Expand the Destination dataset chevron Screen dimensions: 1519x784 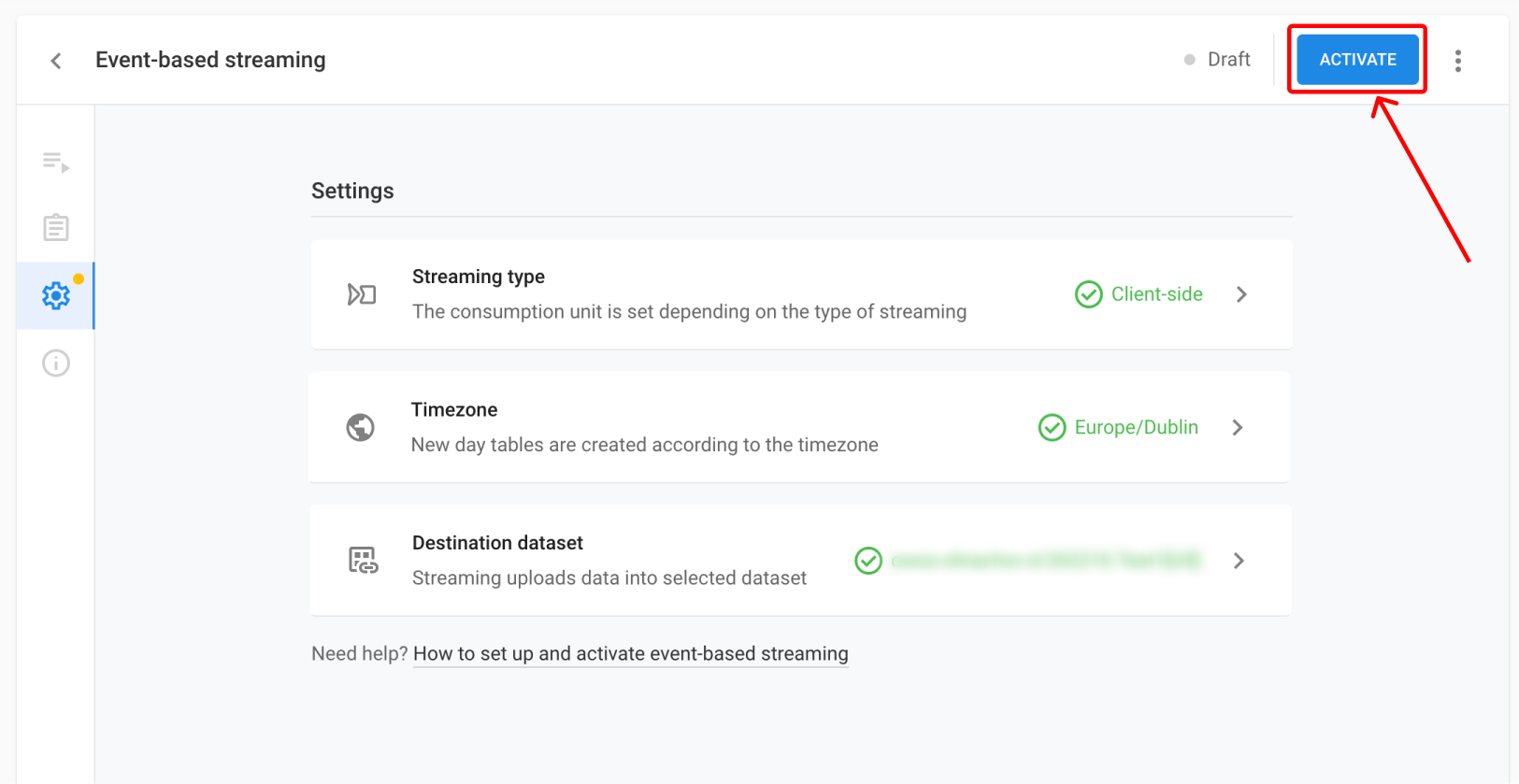click(1239, 561)
